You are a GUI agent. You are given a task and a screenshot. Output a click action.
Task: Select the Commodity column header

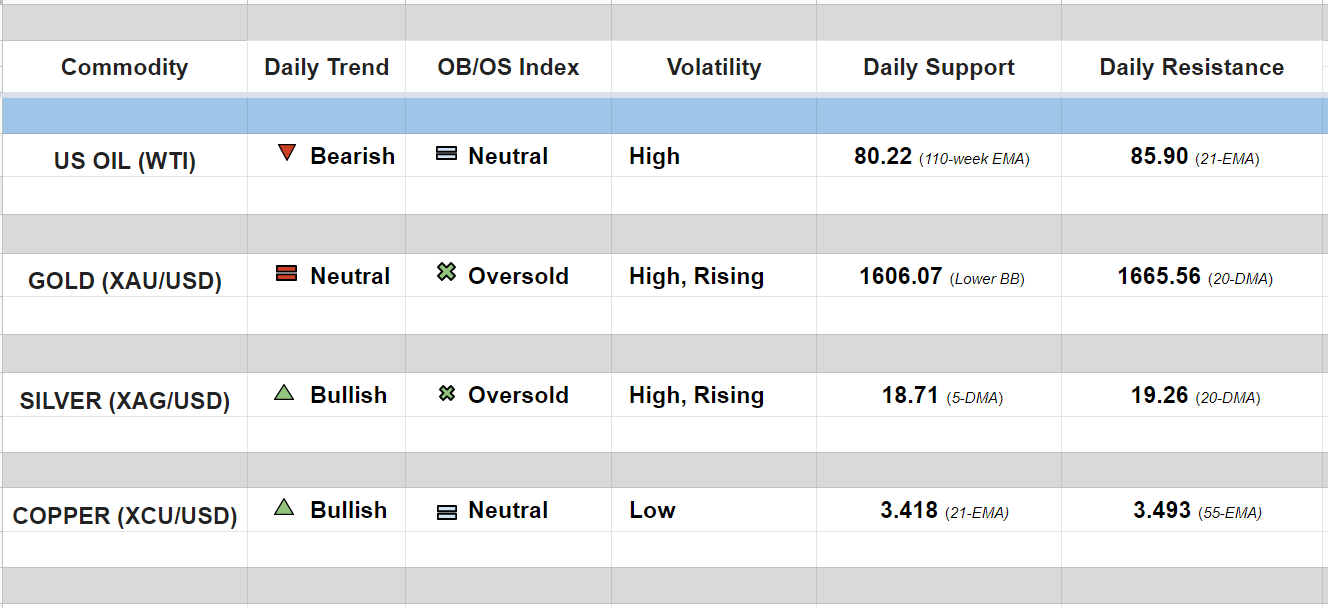point(124,67)
